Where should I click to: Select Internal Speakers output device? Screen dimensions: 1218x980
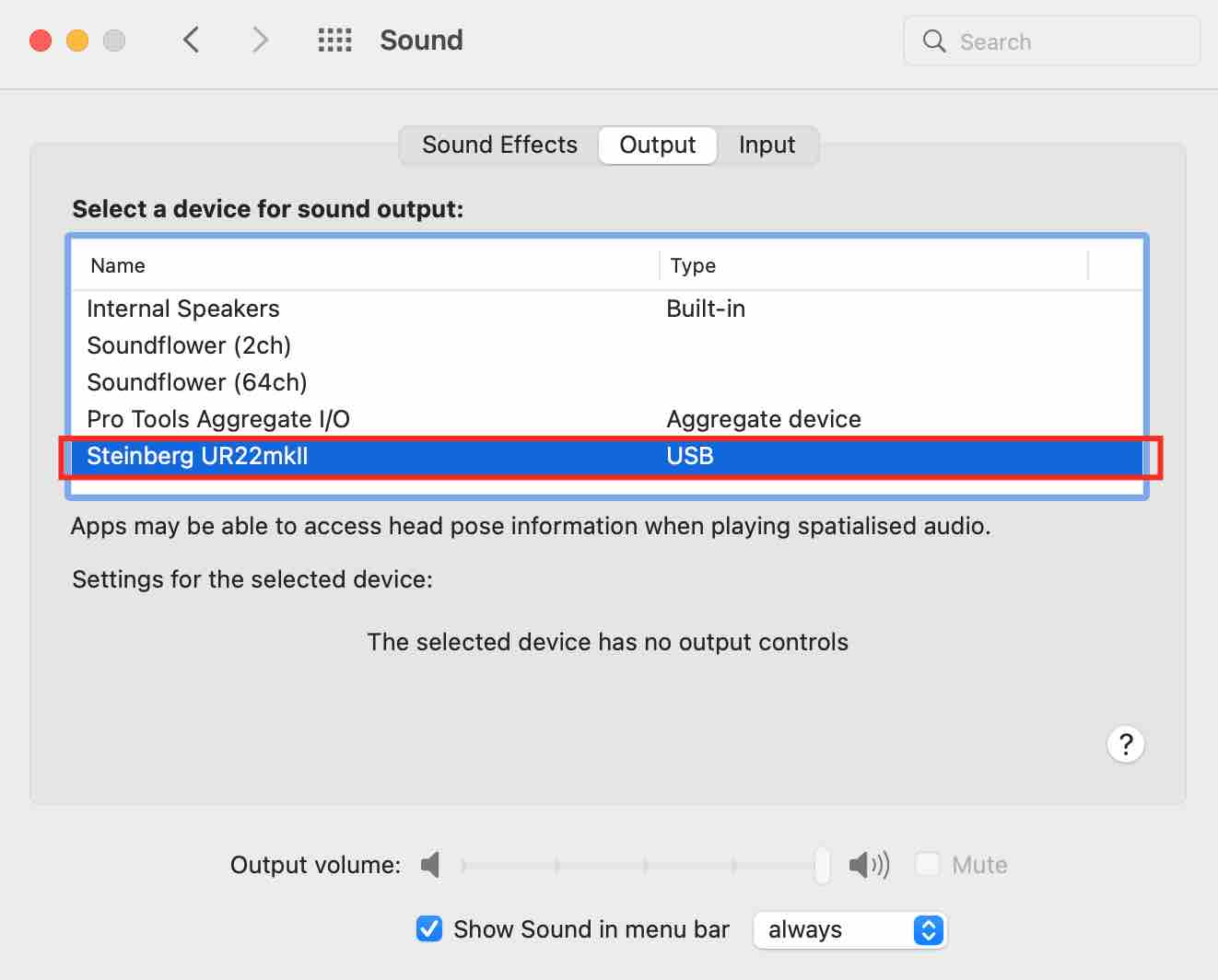point(607,309)
